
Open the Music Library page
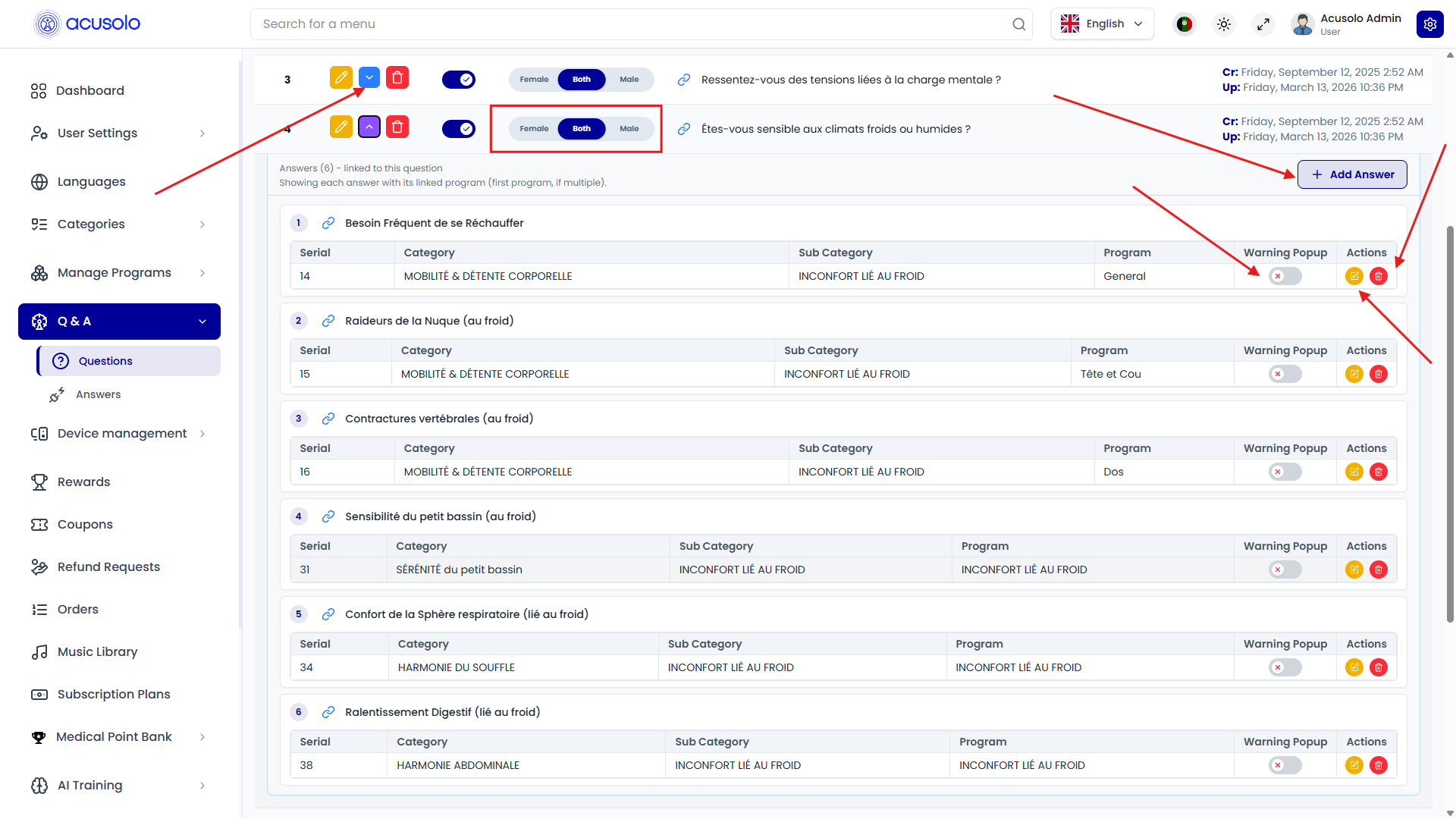119,652
